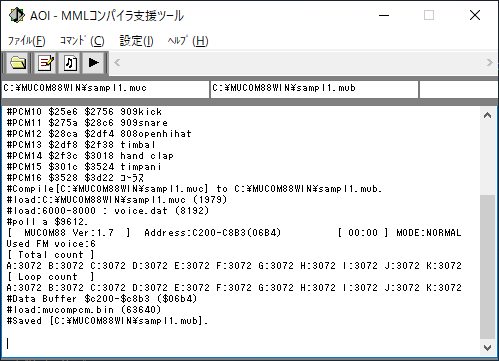Click the music note compile icon
The image size is (499, 361).
point(70,63)
